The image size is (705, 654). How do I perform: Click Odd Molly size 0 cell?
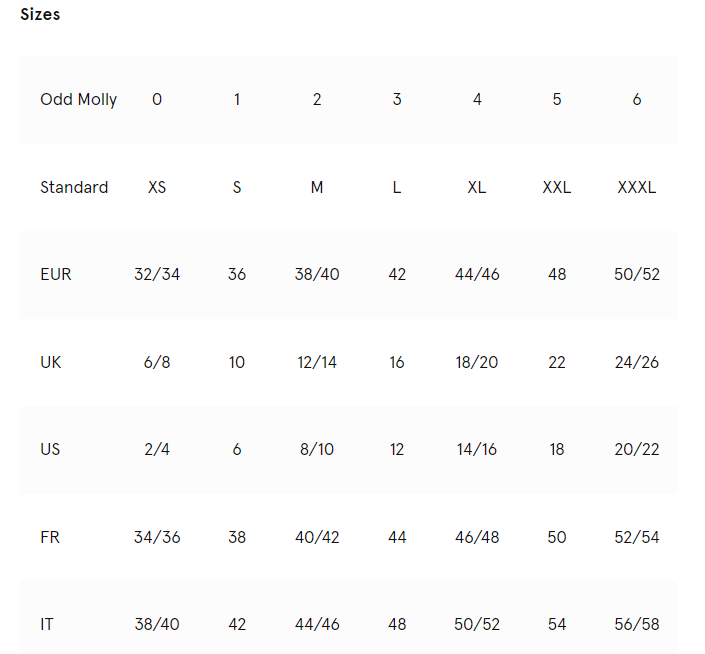pyautogui.click(x=157, y=99)
